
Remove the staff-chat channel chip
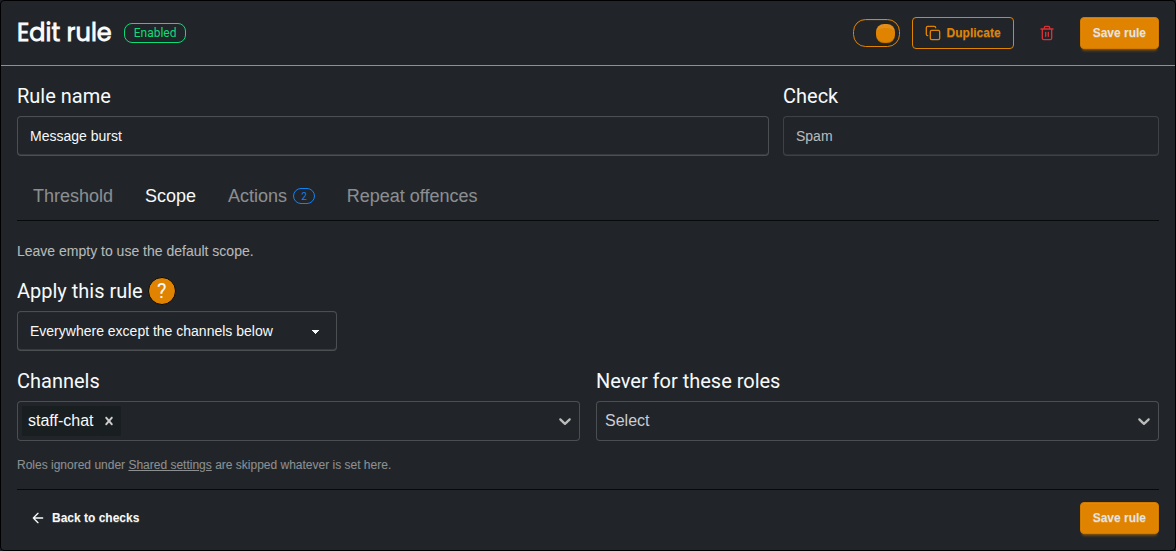click(x=109, y=421)
